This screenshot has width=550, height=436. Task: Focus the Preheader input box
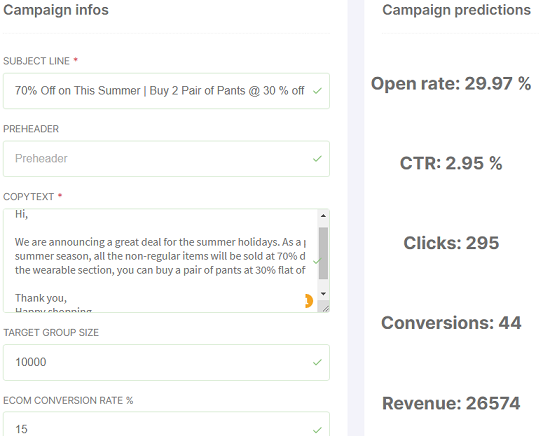pyautogui.click(x=166, y=159)
